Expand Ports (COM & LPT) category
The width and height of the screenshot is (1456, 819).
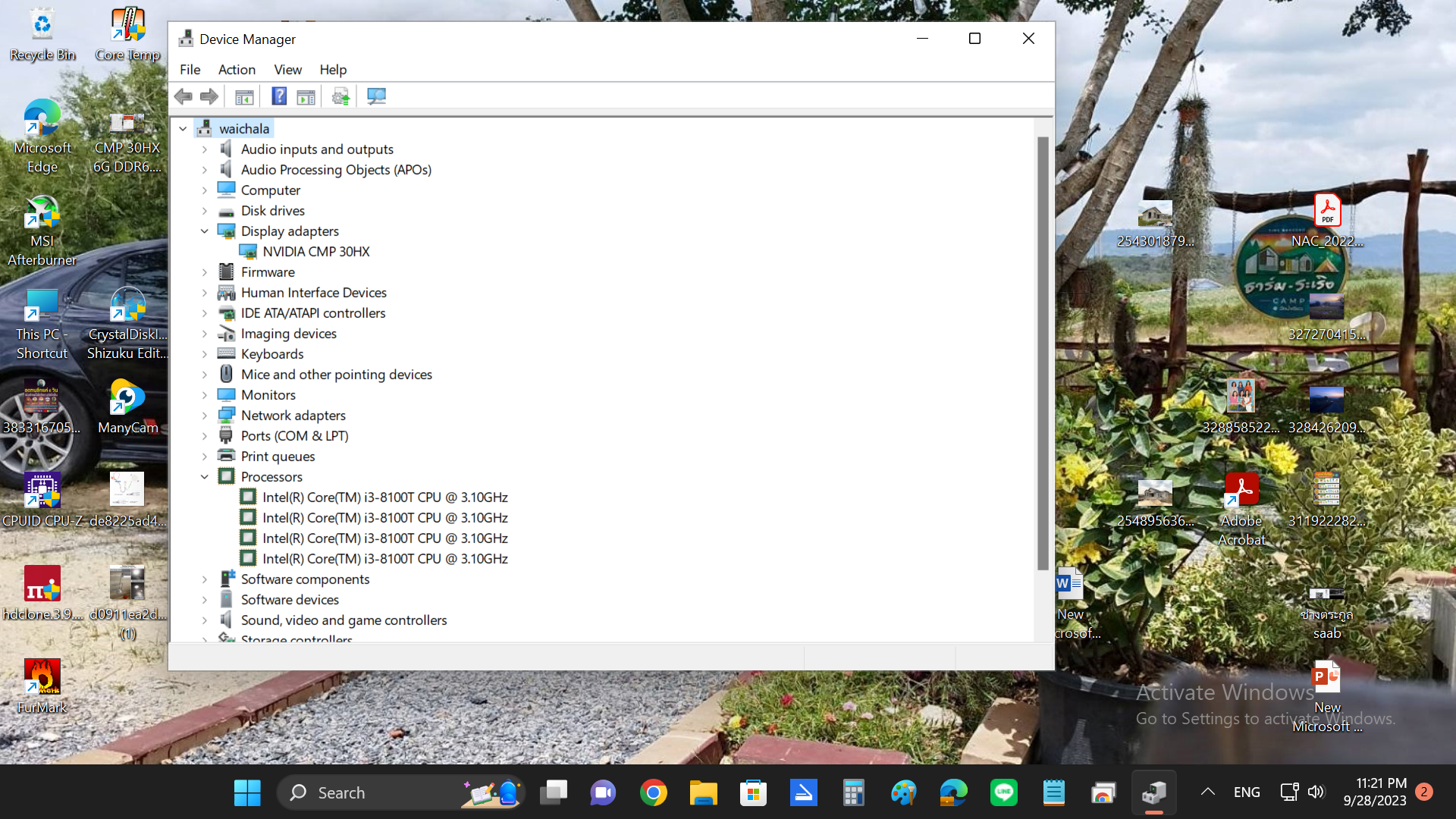coord(204,436)
